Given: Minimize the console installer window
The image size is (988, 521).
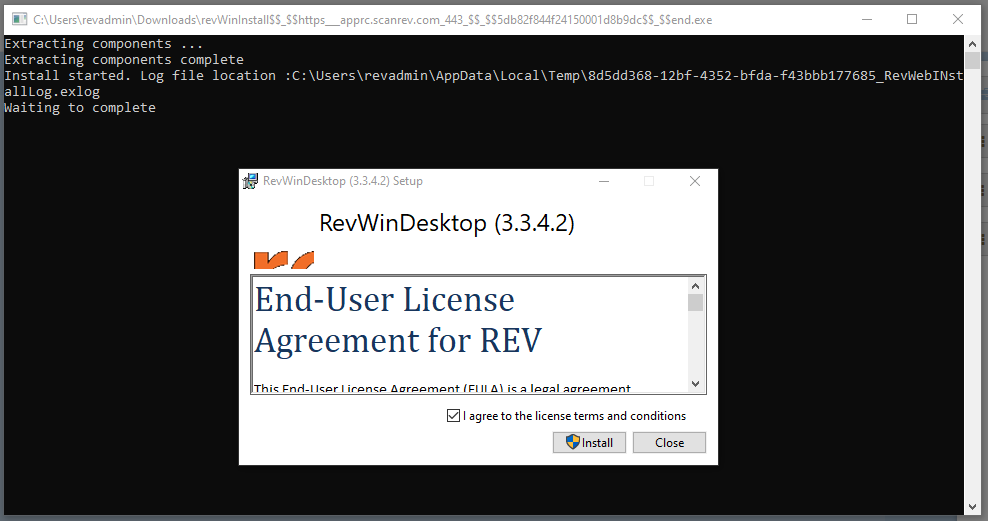Looking at the screenshot, I should 867,20.
